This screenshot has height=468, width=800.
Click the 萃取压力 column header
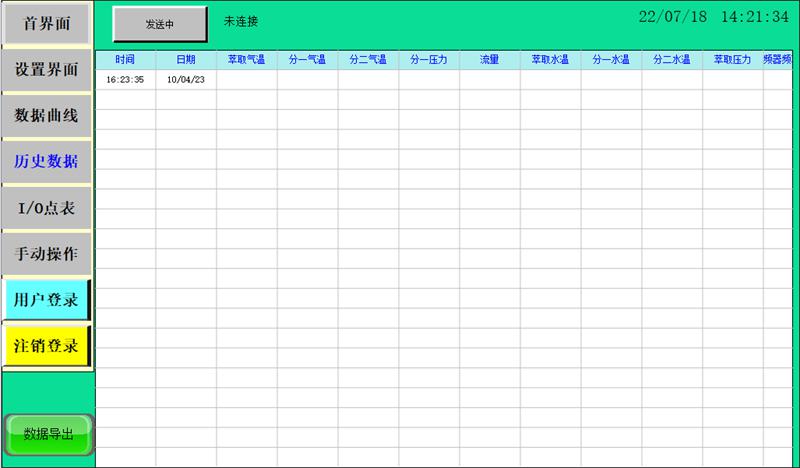pos(732,60)
